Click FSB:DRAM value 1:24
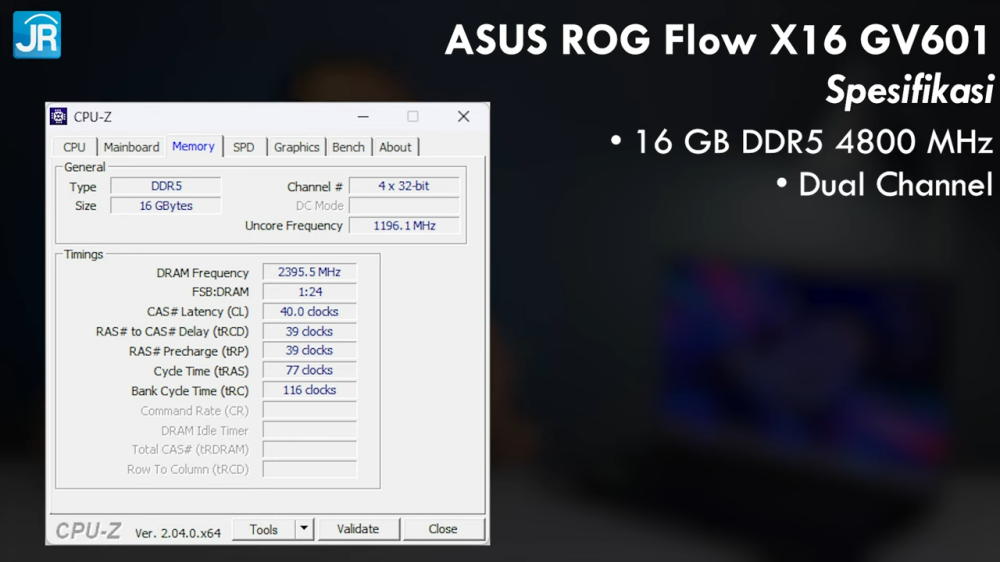The height and width of the screenshot is (562, 1000). (309, 292)
